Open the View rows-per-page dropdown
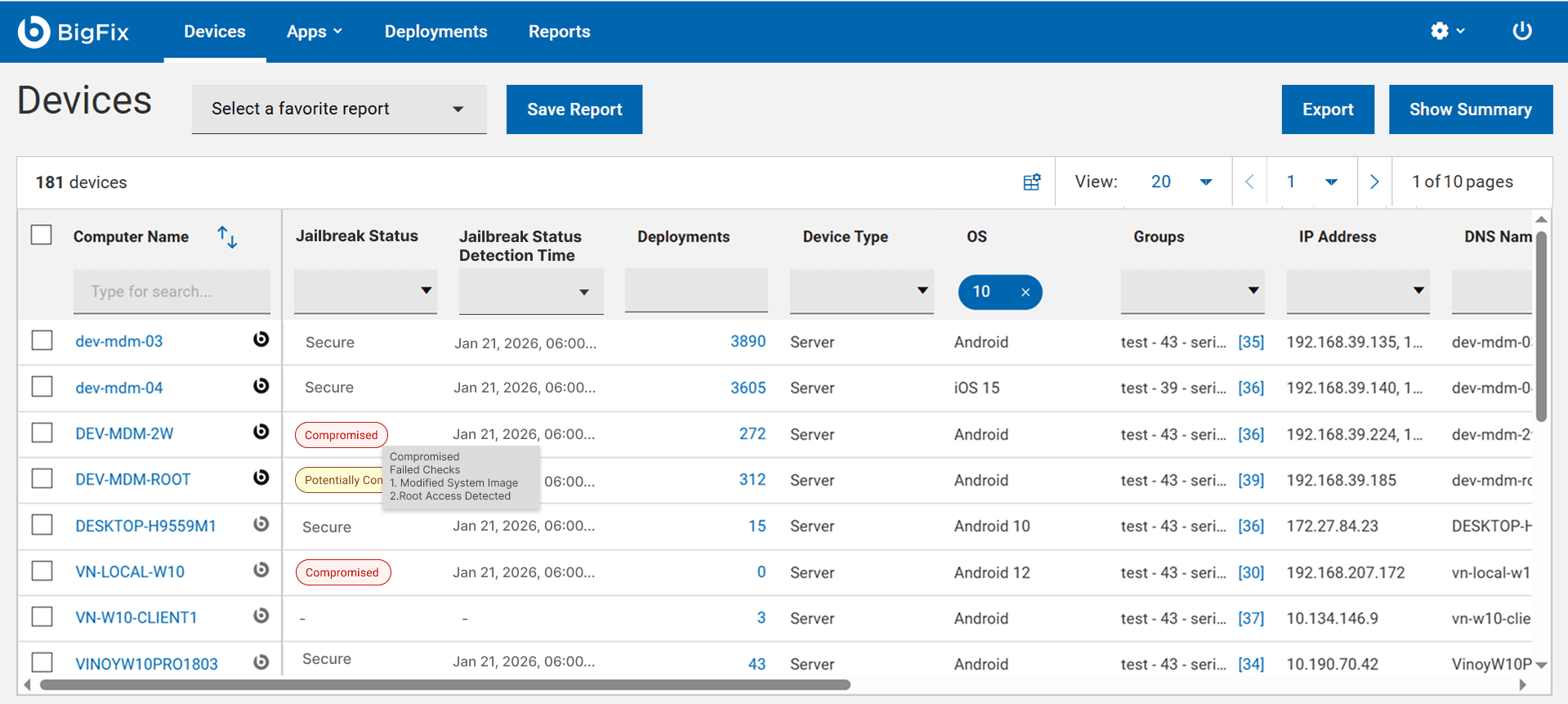1568x704 pixels. (1182, 182)
